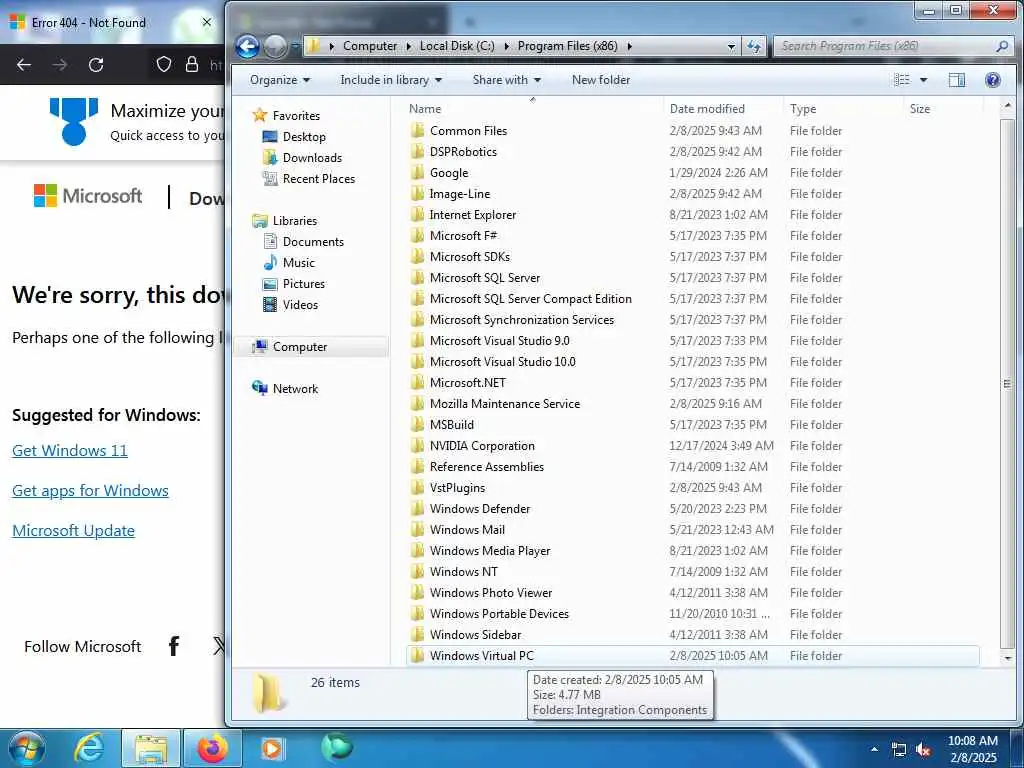Toggle the preview pane icon
1024x768 pixels.
point(957,80)
